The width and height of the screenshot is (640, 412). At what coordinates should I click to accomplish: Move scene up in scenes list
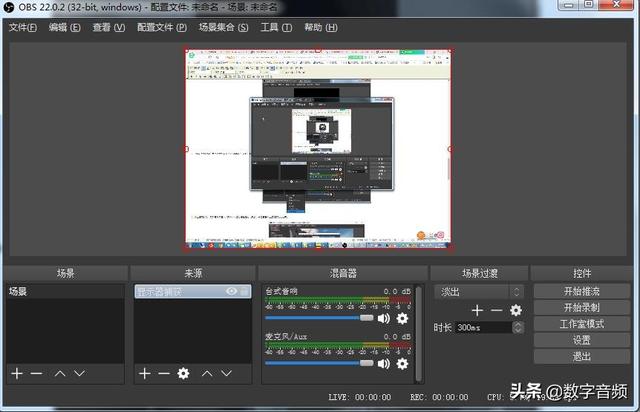coord(60,373)
